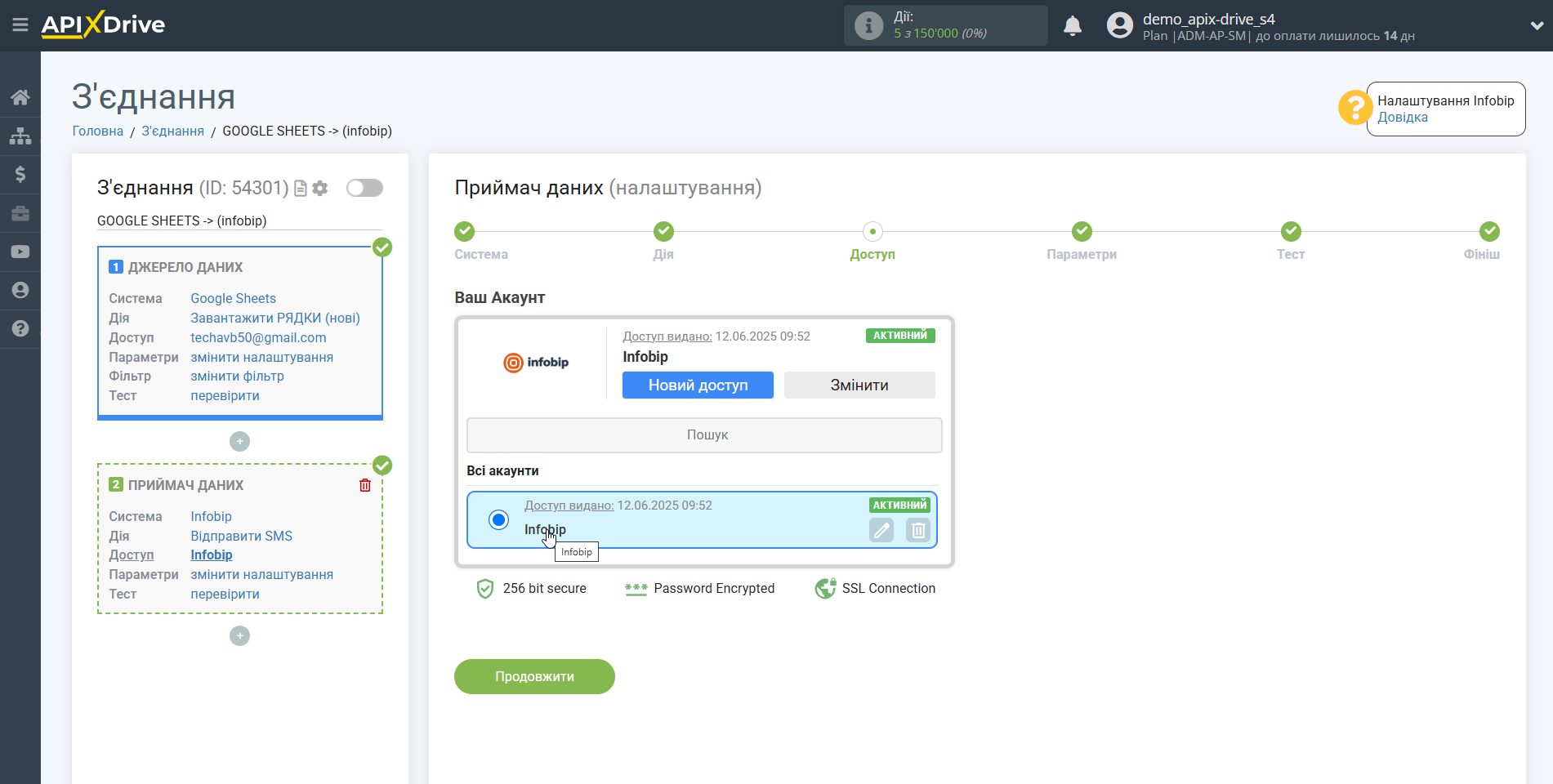This screenshot has height=784, width=1553.
Task: Toggle the connection on/off switch
Action: [364, 188]
